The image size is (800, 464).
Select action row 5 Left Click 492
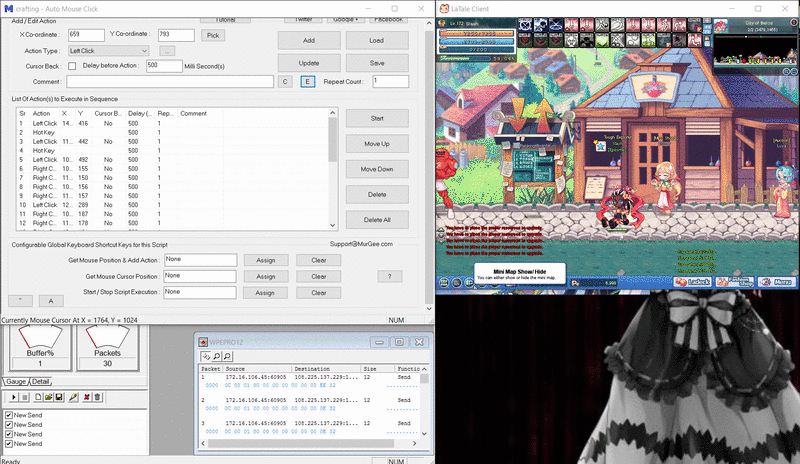(173, 160)
